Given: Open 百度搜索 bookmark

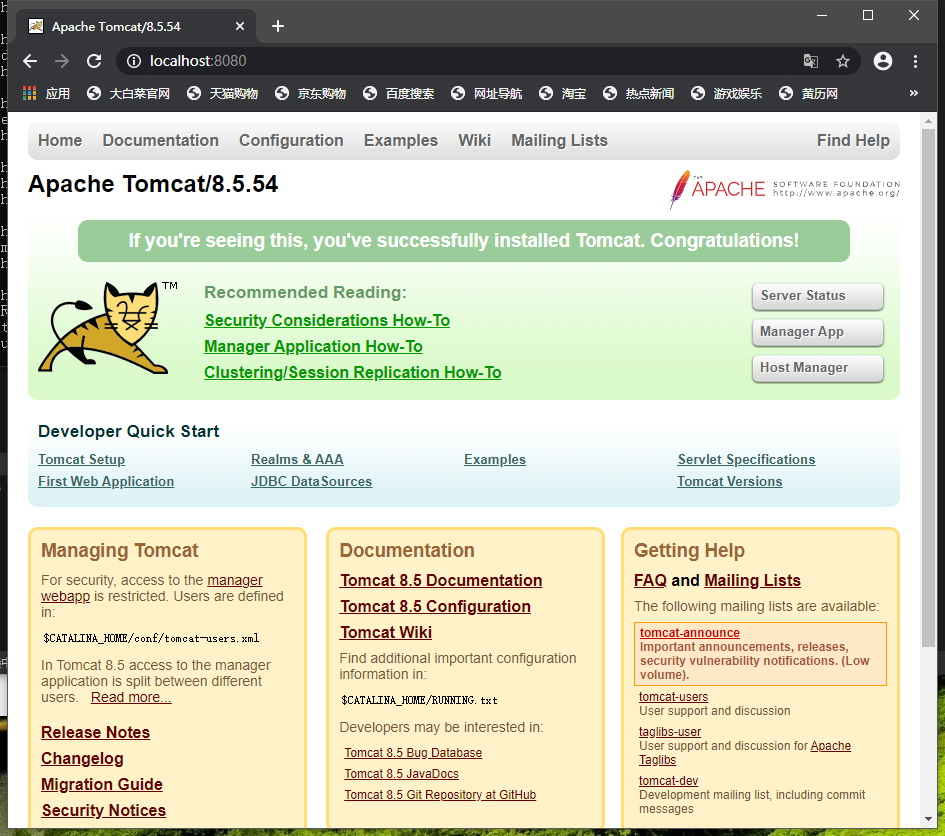Looking at the screenshot, I should pos(398,93).
